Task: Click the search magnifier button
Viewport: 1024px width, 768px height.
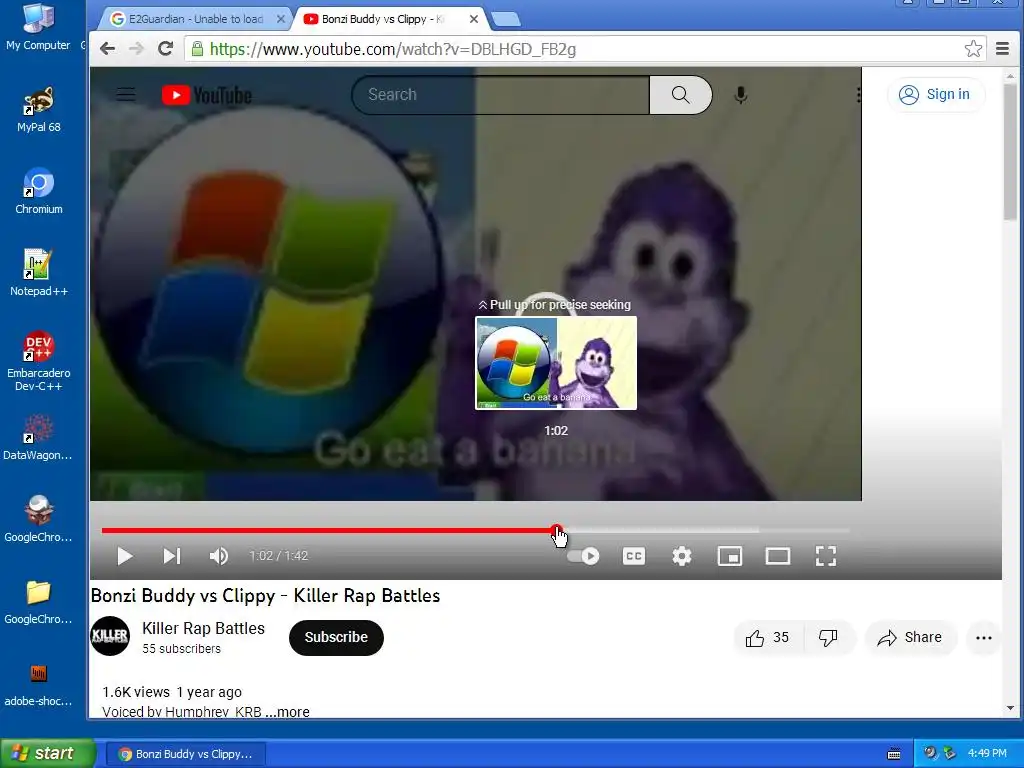Action: (680, 95)
